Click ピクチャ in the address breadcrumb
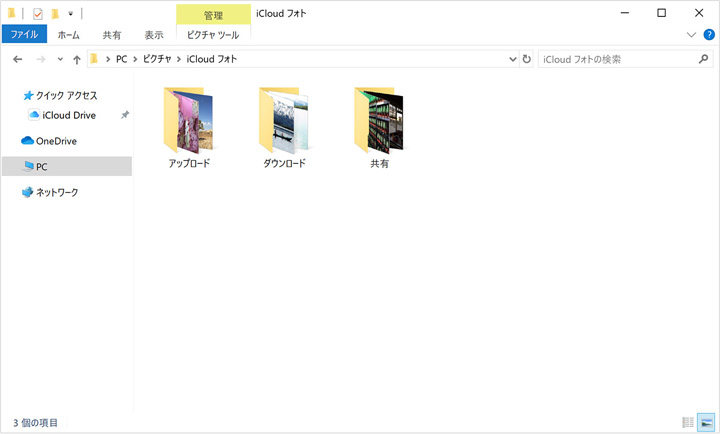Image resolution: width=720 pixels, height=434 pixels. (x=157, y=59)
